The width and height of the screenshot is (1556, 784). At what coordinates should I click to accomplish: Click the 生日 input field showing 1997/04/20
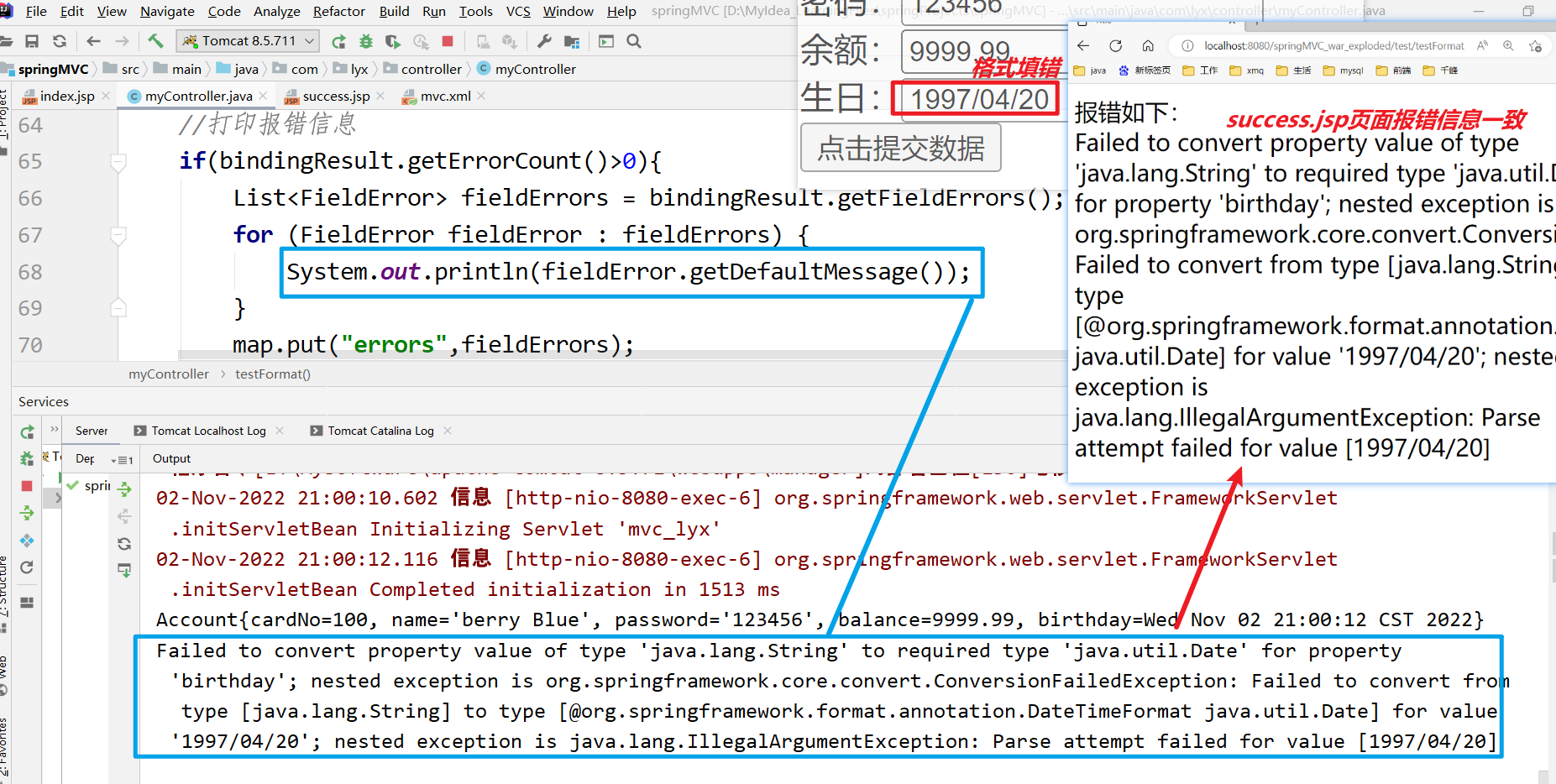click(979, 100)
